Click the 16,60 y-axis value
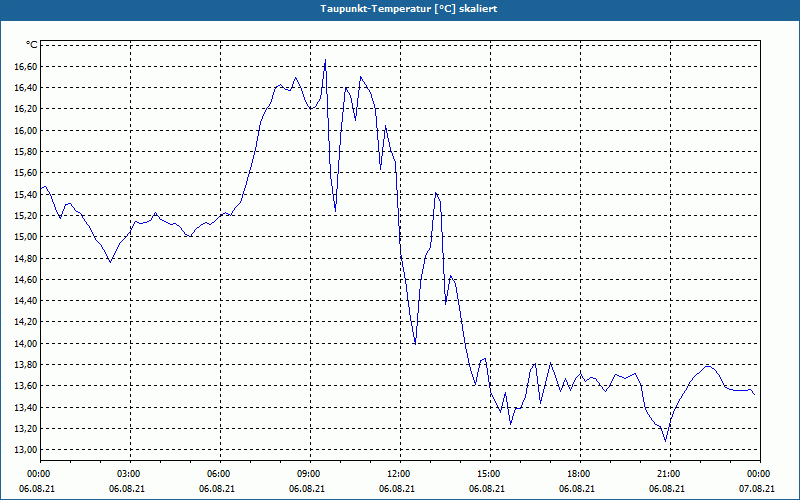800x500 pixels. pos(26,67)
